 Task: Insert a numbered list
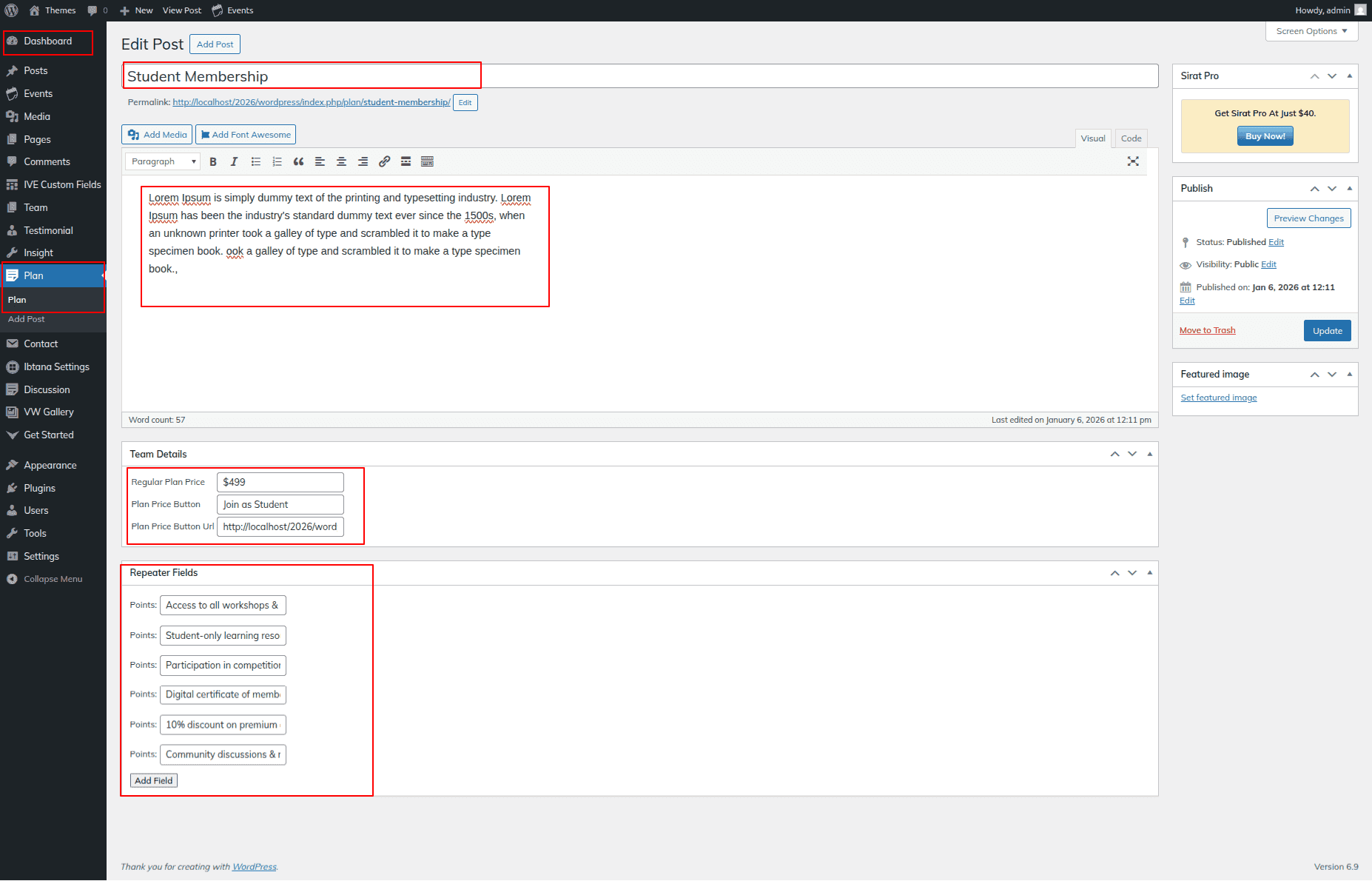tap(277, 161)
